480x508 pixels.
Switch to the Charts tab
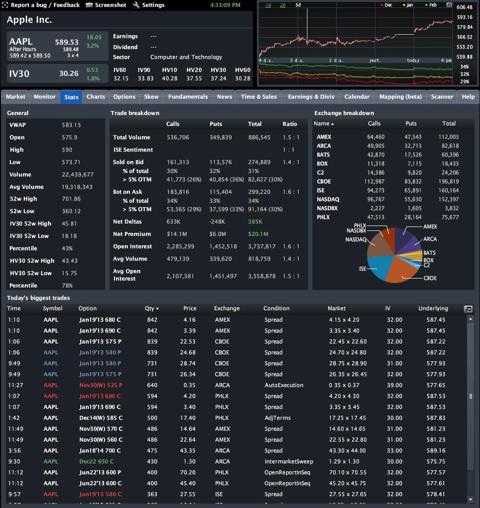(96, 97)
